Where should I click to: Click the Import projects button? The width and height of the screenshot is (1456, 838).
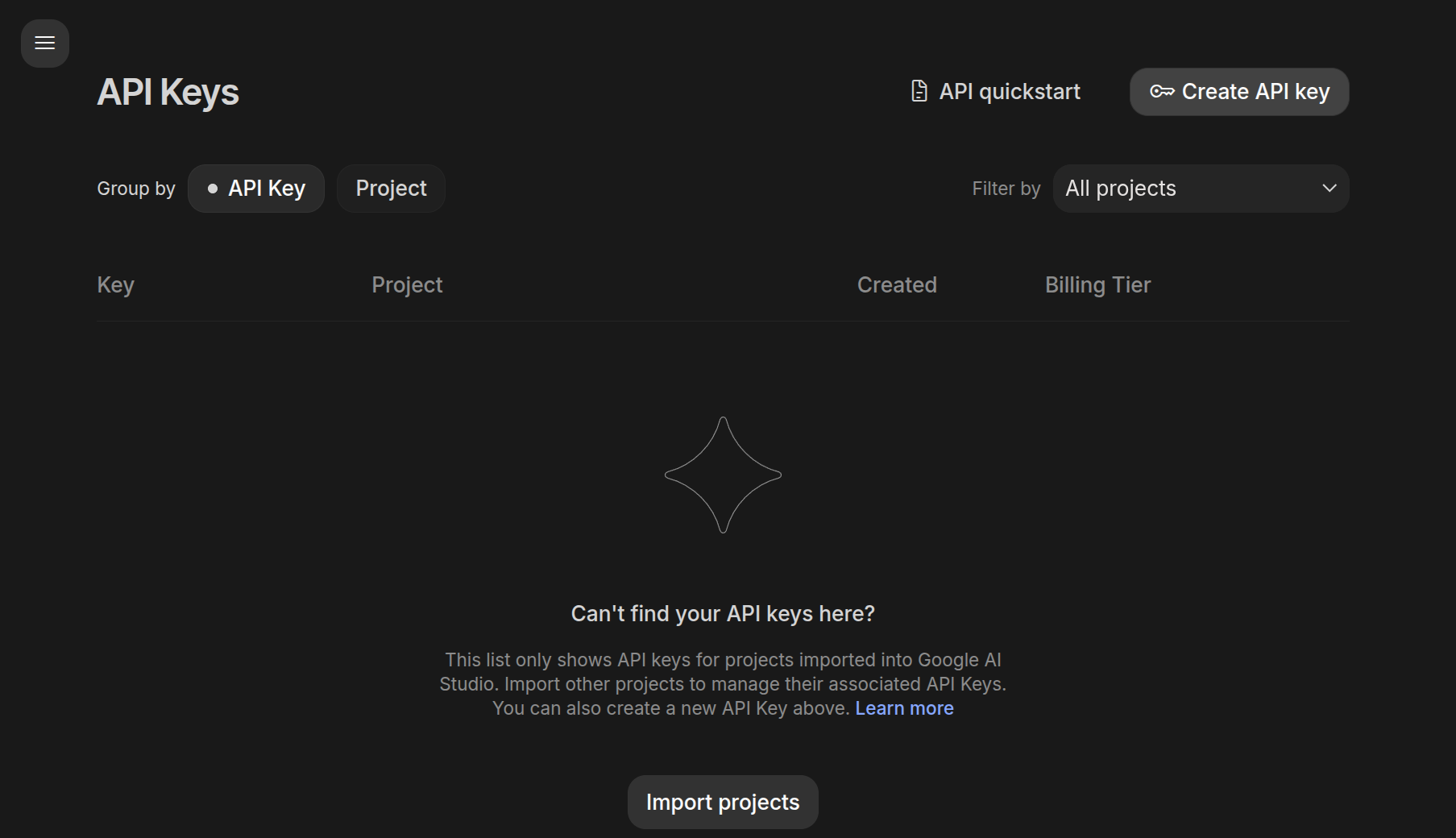click(723, 803)
